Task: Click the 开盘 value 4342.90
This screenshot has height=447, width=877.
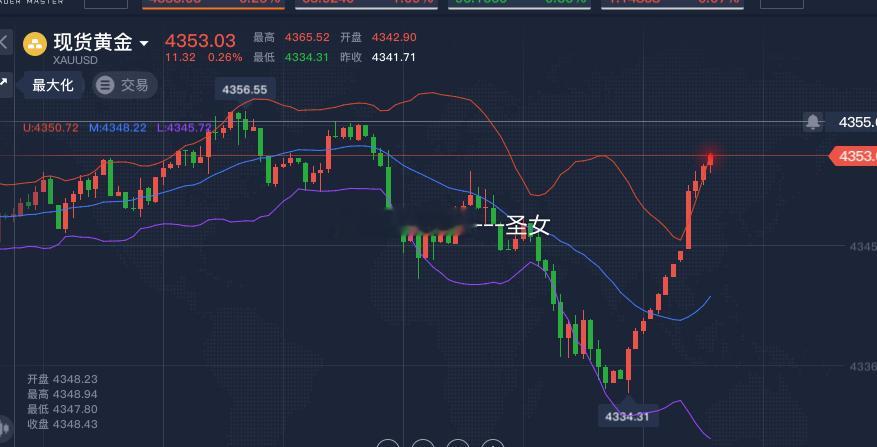Action: tap(394, 37)
